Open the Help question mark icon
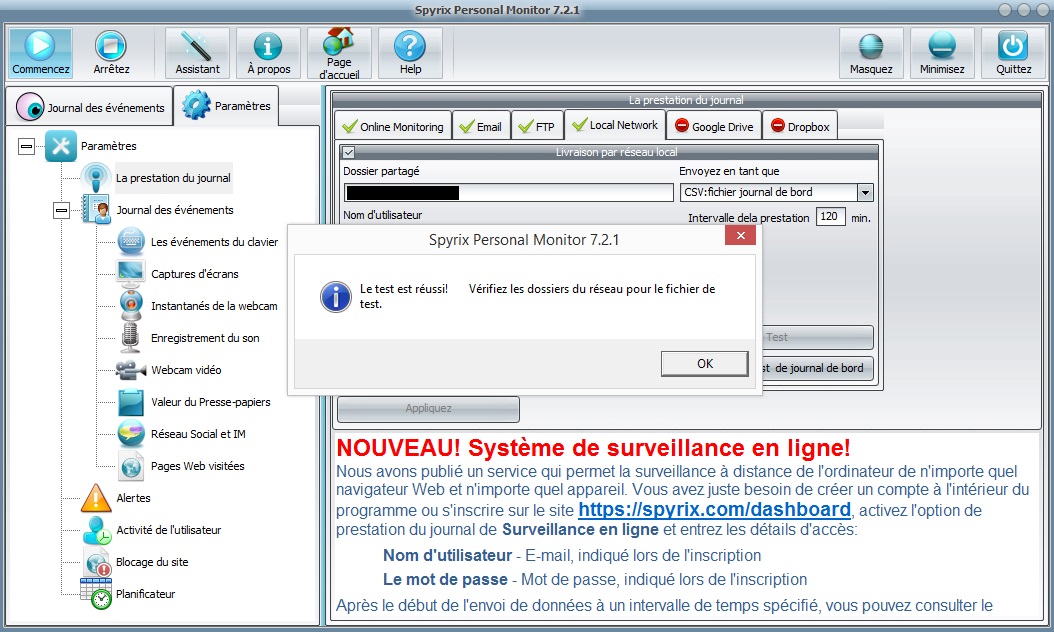 coord(410,46)
